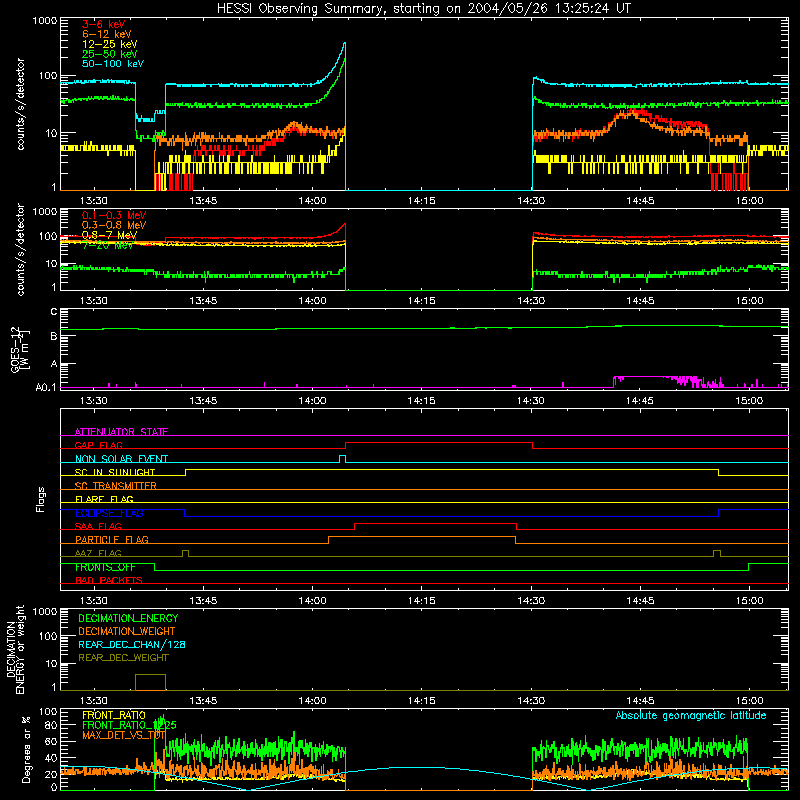The width and height of the screenshot is (800, 800).
Task: Pick the 50-100 keV legend label
Action: tap(113, 64)
